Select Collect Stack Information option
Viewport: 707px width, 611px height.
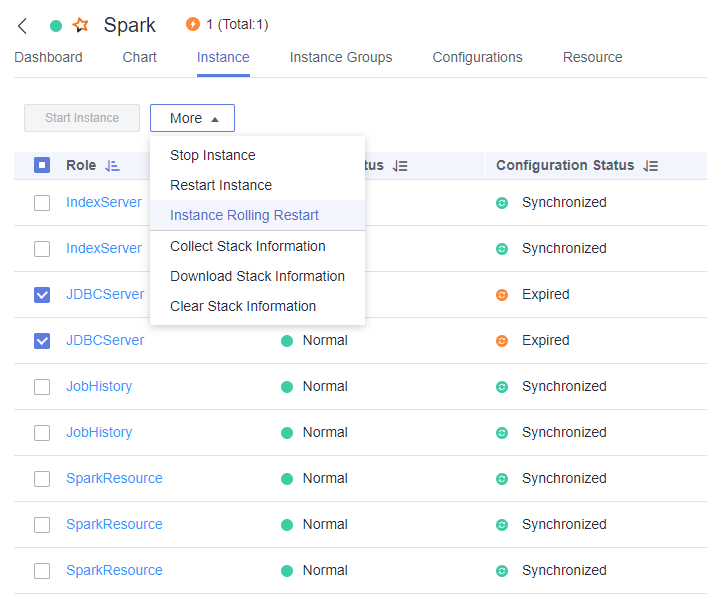[257, 246]
